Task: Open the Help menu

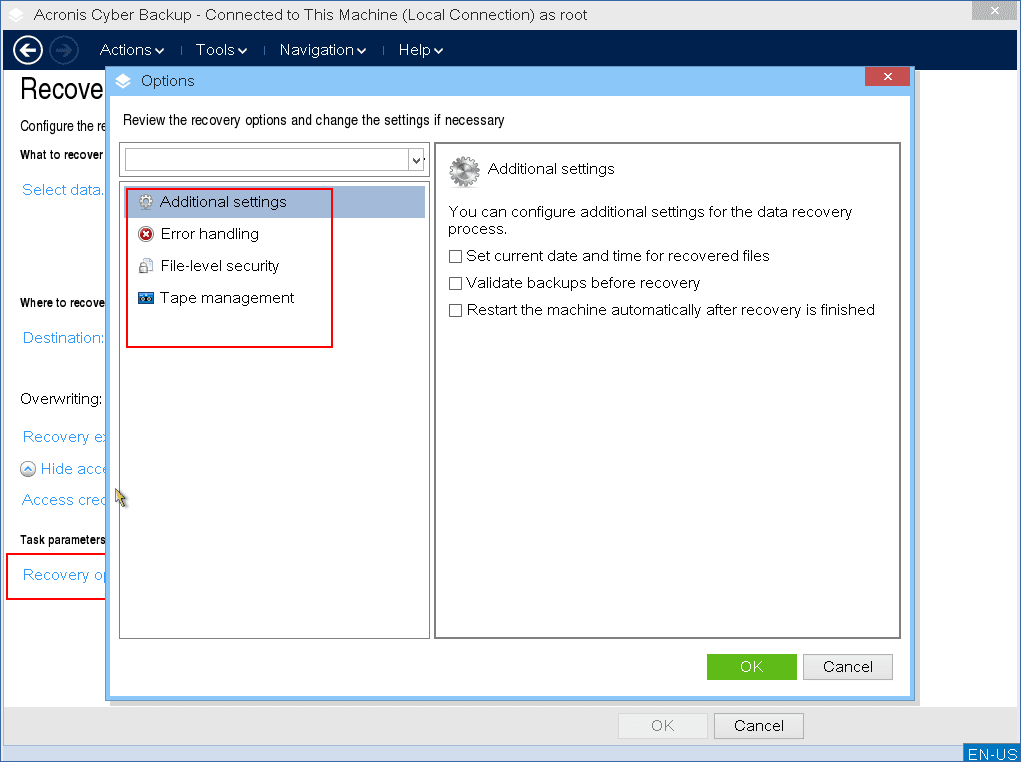Action: 420,50
